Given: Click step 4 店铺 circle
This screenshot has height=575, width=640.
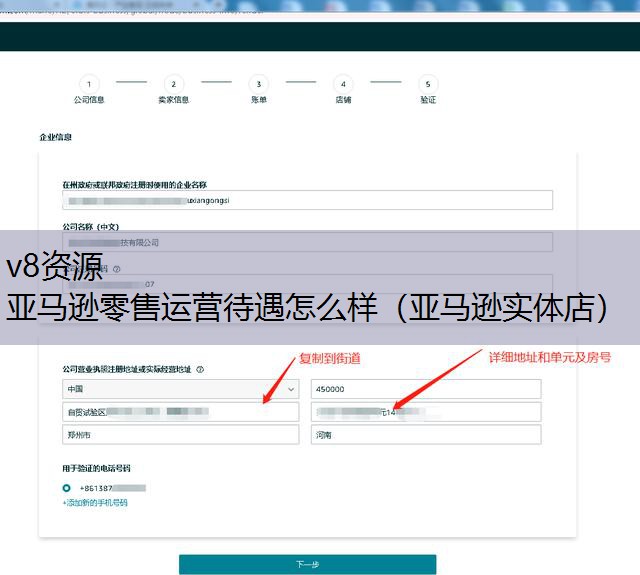Looking at the screenshot, I should pyautogui.click(x=343, y=85).
